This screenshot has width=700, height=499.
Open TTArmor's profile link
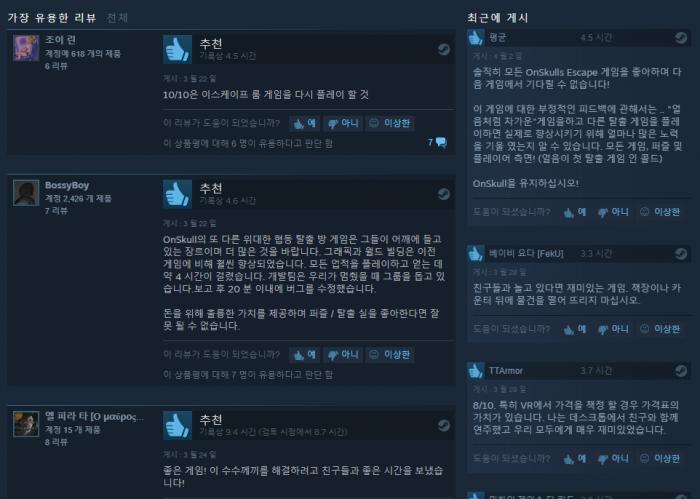(505, 371)
